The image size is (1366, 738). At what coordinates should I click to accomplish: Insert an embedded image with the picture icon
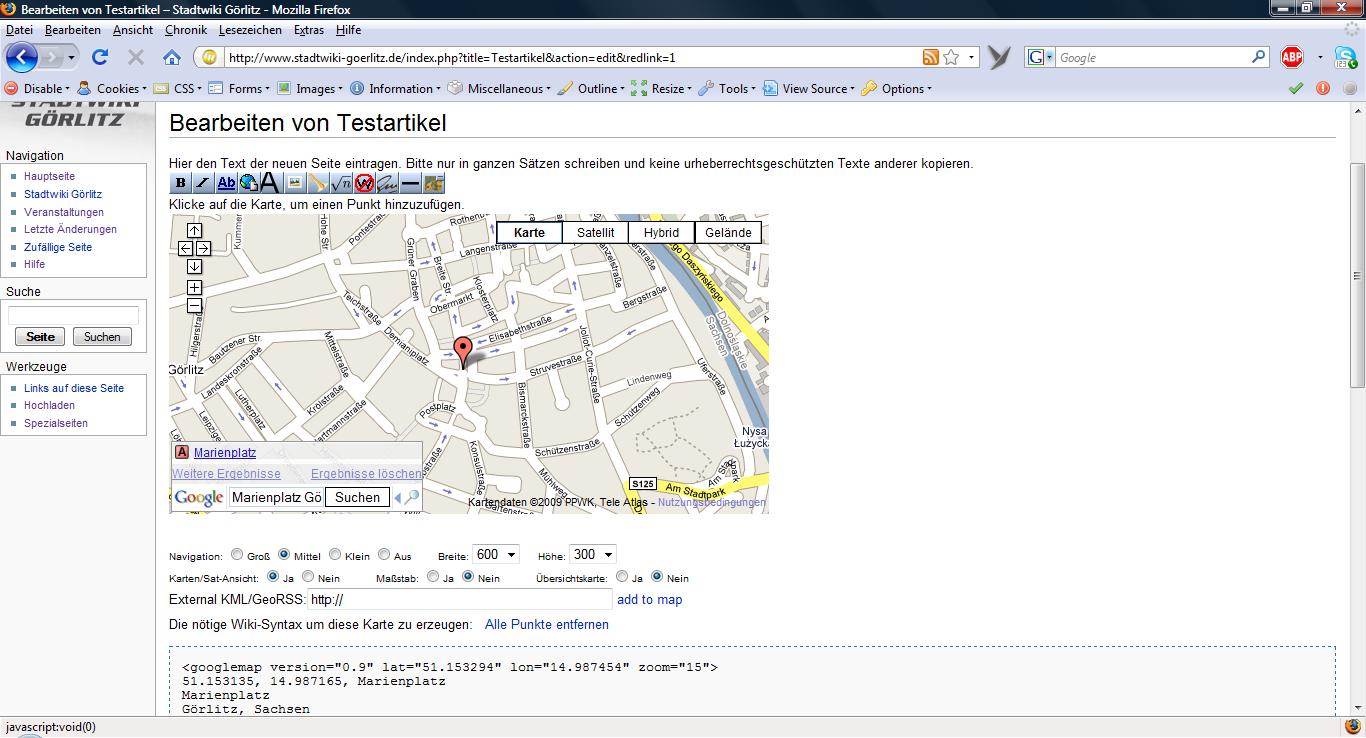(294, 183)
